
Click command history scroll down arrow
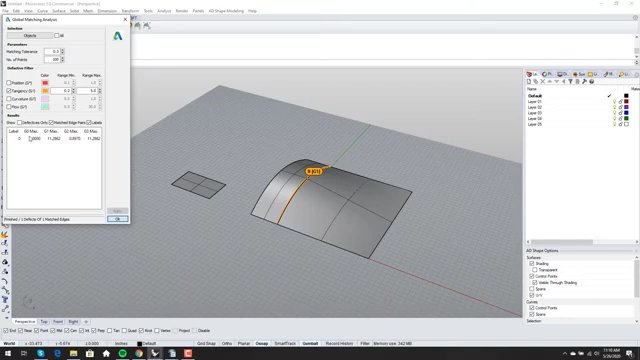pyautogui.click(x=636, y=57)
